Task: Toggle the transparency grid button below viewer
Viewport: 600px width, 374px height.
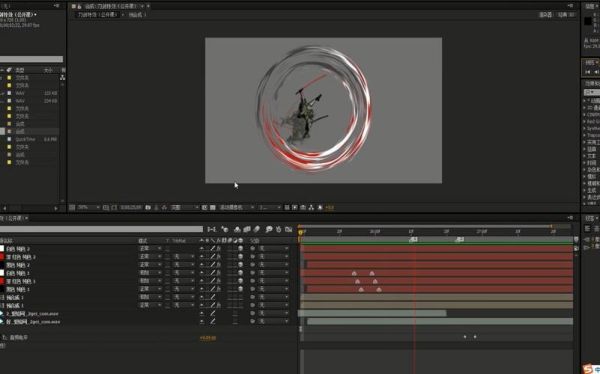Action: pyautogui.click(x=213, y=207)
